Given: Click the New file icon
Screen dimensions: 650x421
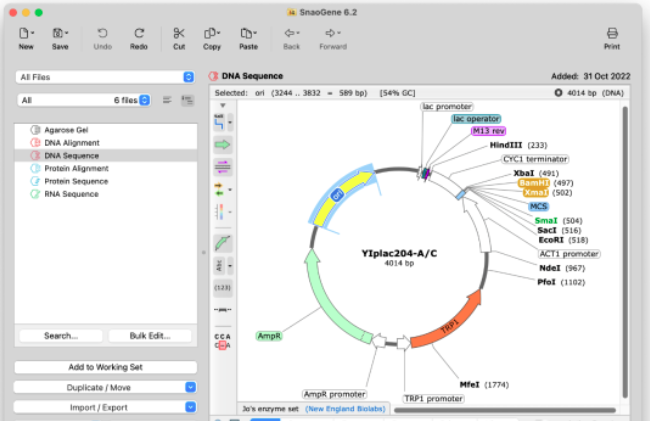Looking at the screenshot, I should tap(24, 33).
